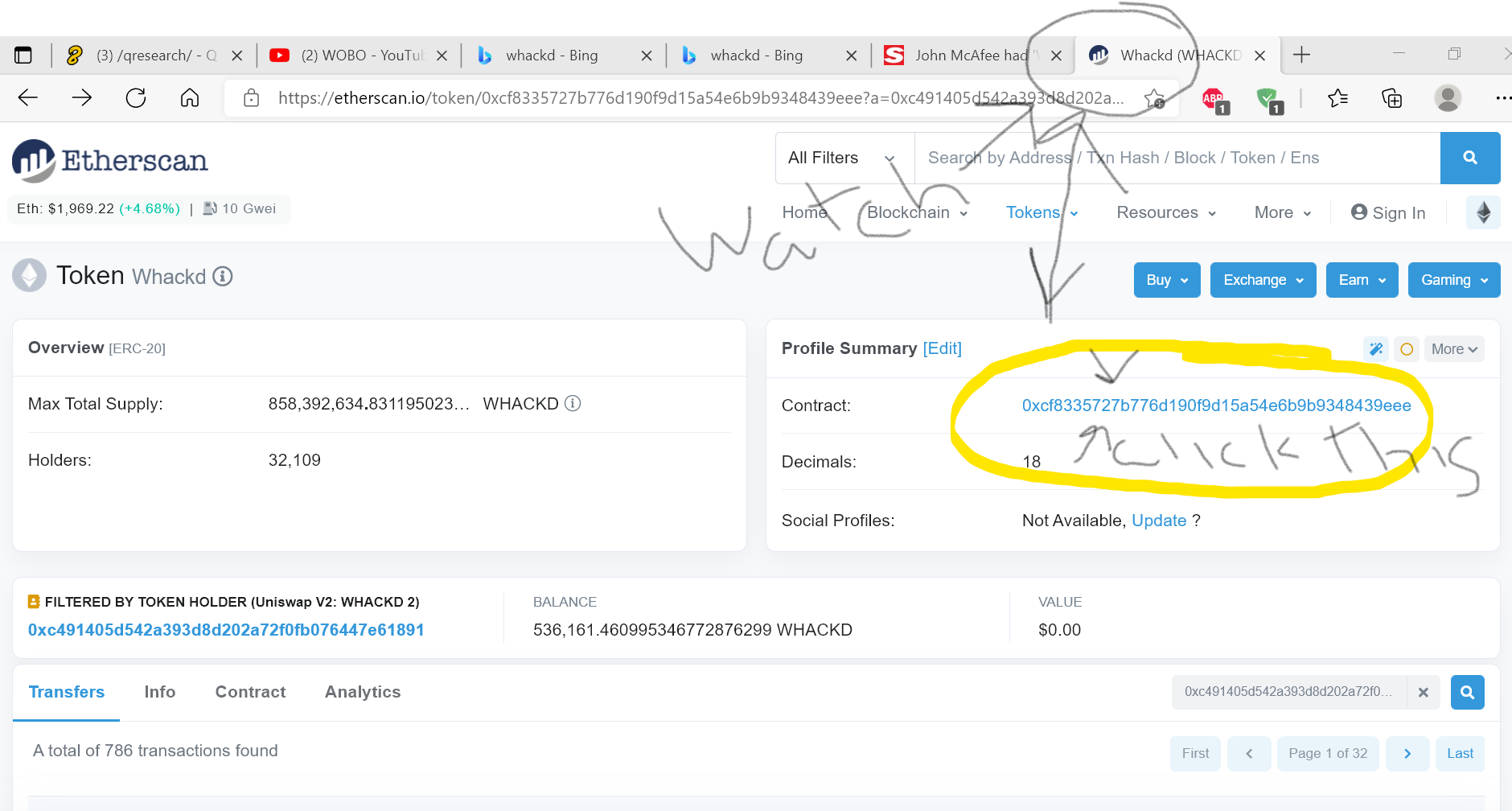Viewport: 1512px width, 811px height.
Task: Expand the More navigation menu
Action: pyautogui.click(x=1283, y=212)
